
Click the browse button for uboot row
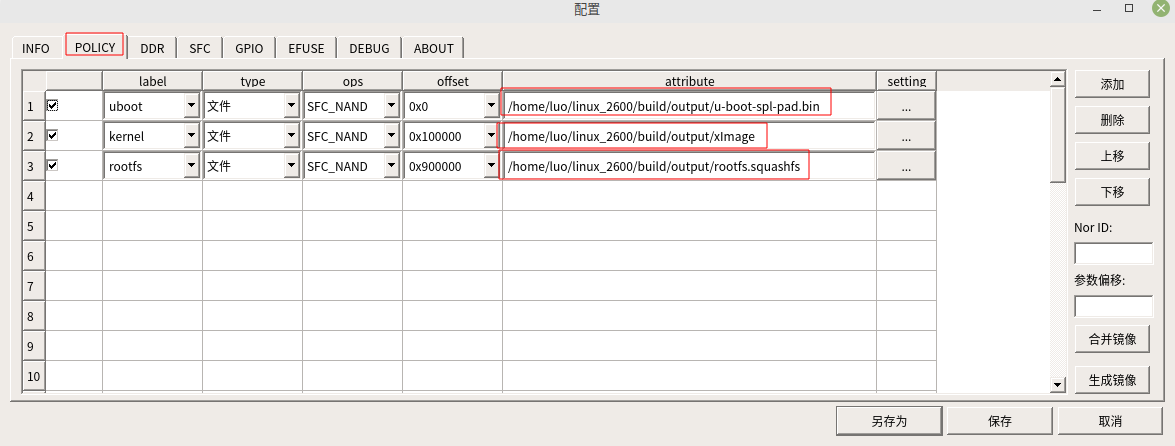click(x=905, y=105)
